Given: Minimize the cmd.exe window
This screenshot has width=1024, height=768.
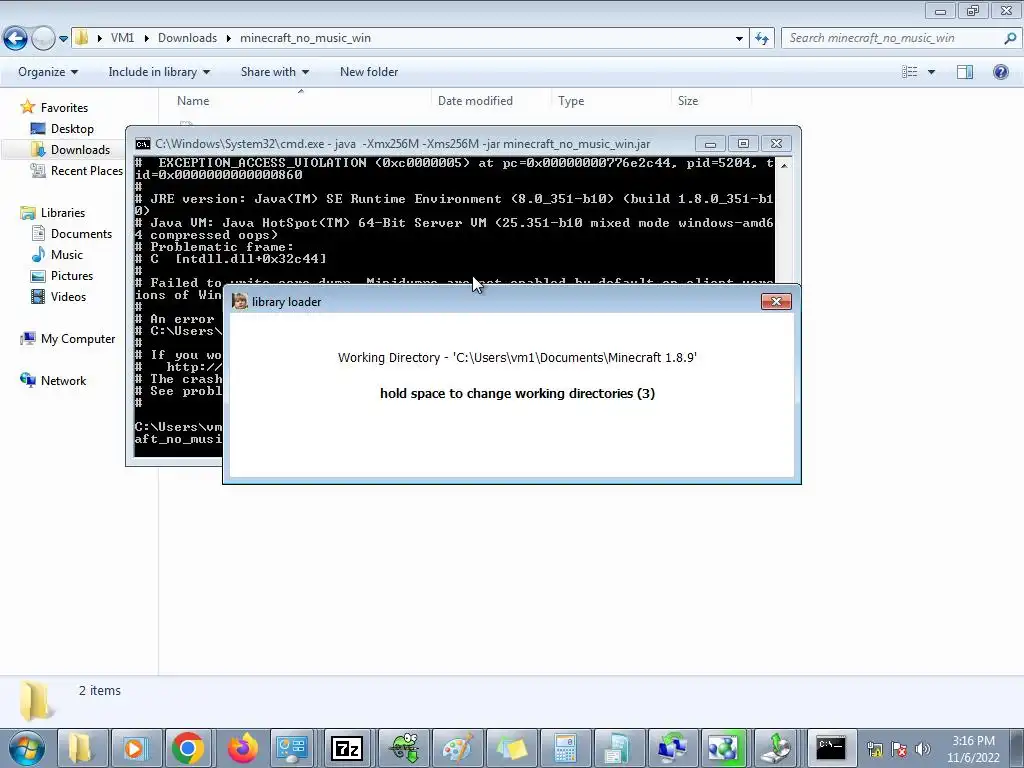Looking at the screenshot, I should 710,144.
